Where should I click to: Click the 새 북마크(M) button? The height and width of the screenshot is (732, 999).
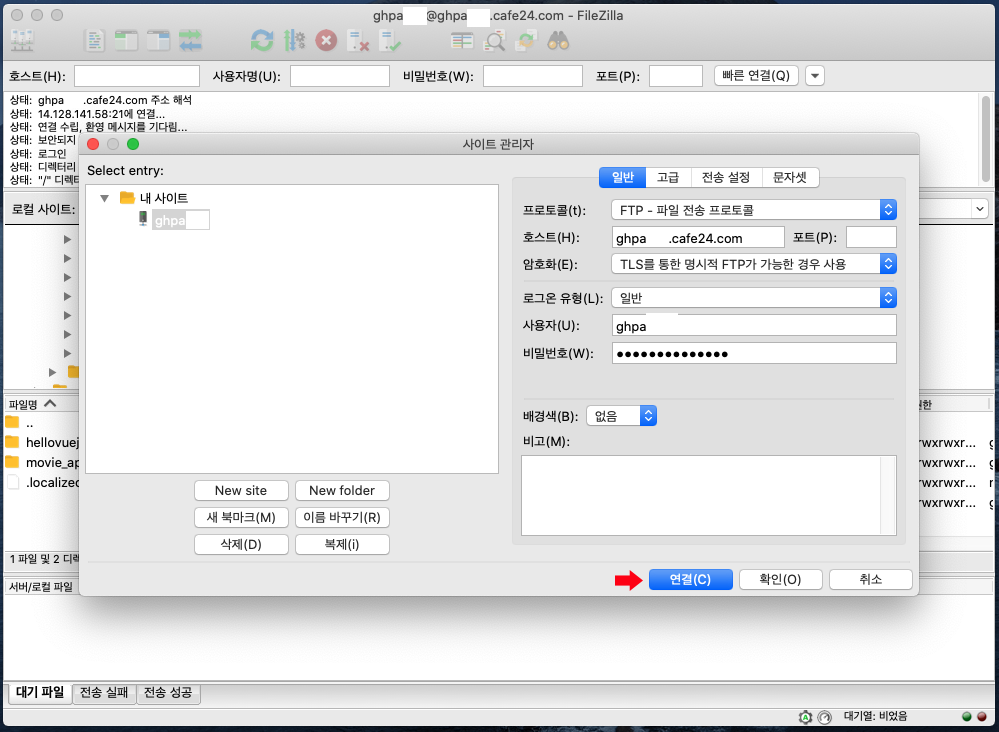point(241,517)
